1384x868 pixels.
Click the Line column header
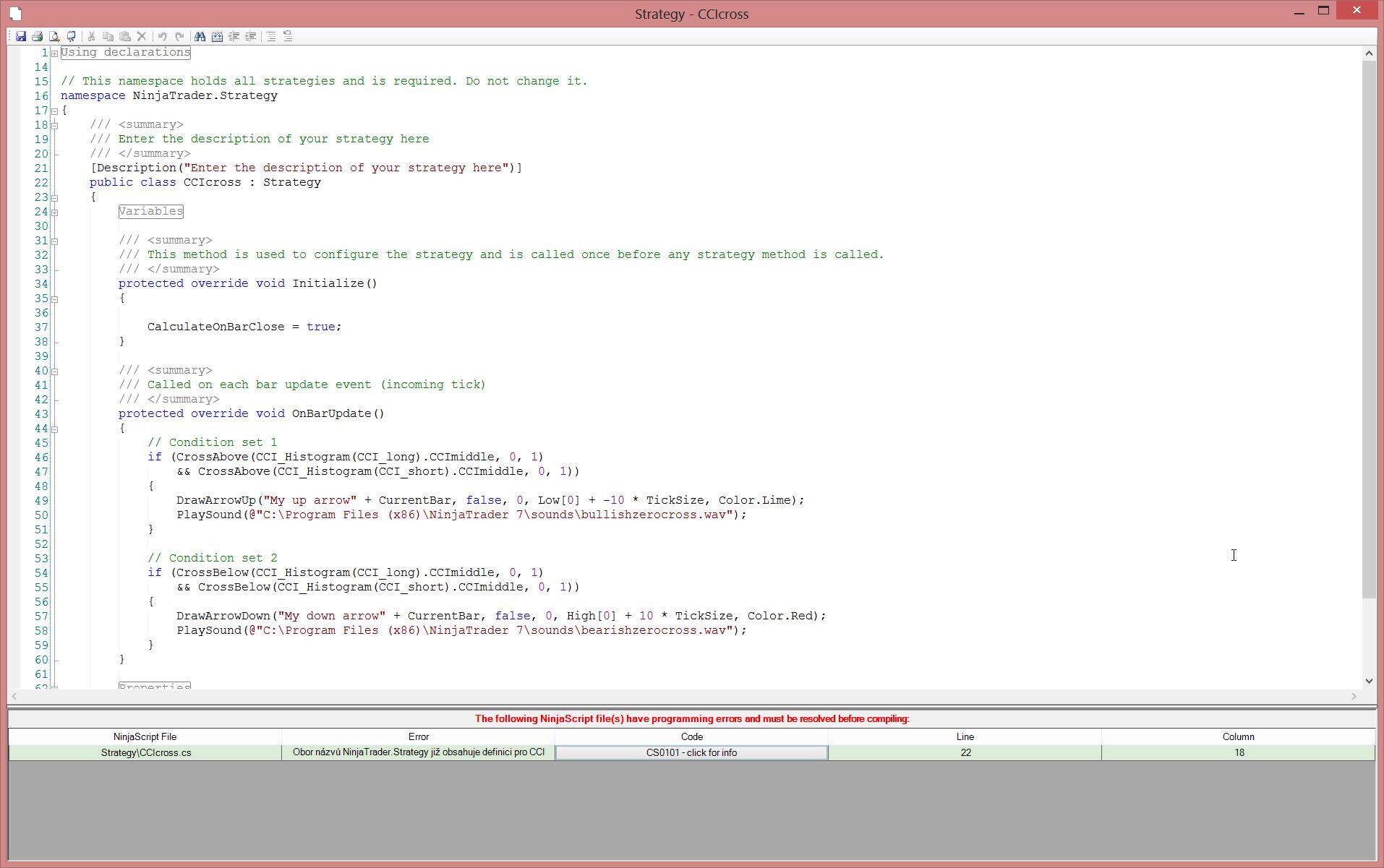click(965, 736)
